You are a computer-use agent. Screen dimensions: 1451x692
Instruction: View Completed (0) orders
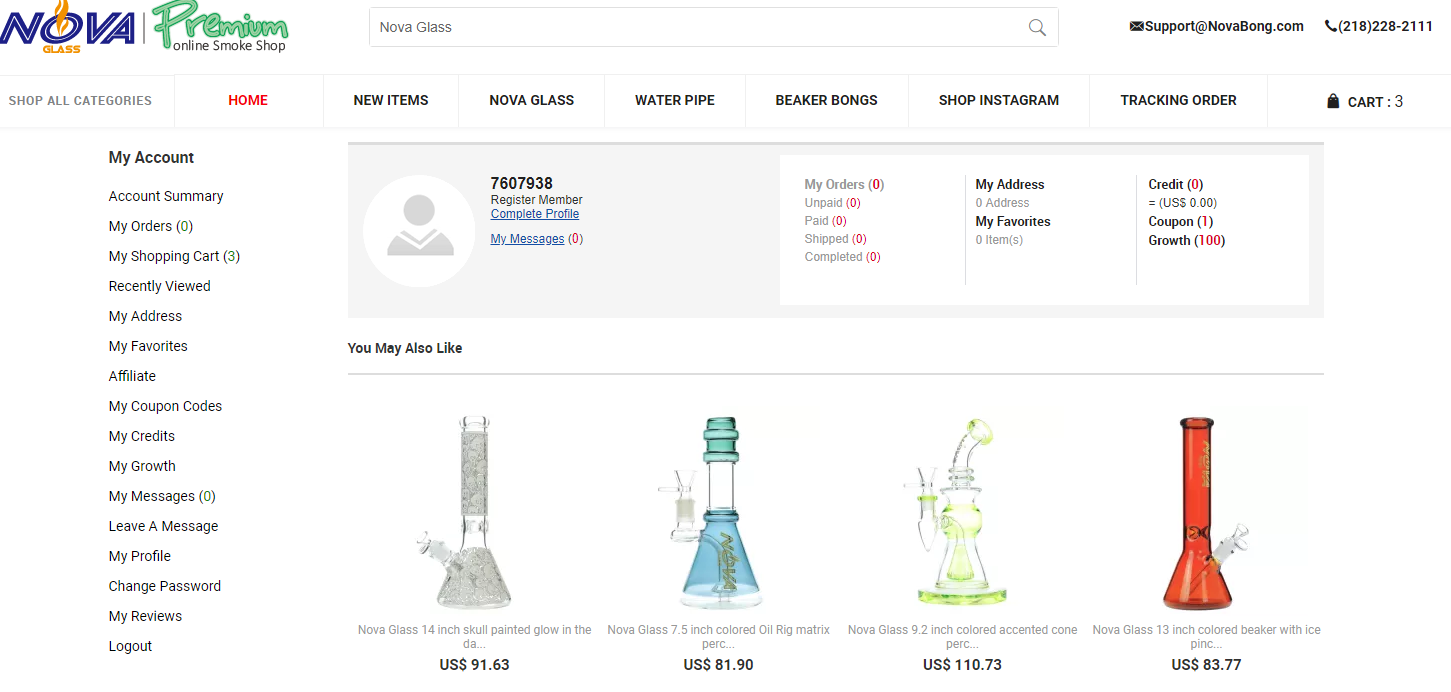tap(842, 257)
